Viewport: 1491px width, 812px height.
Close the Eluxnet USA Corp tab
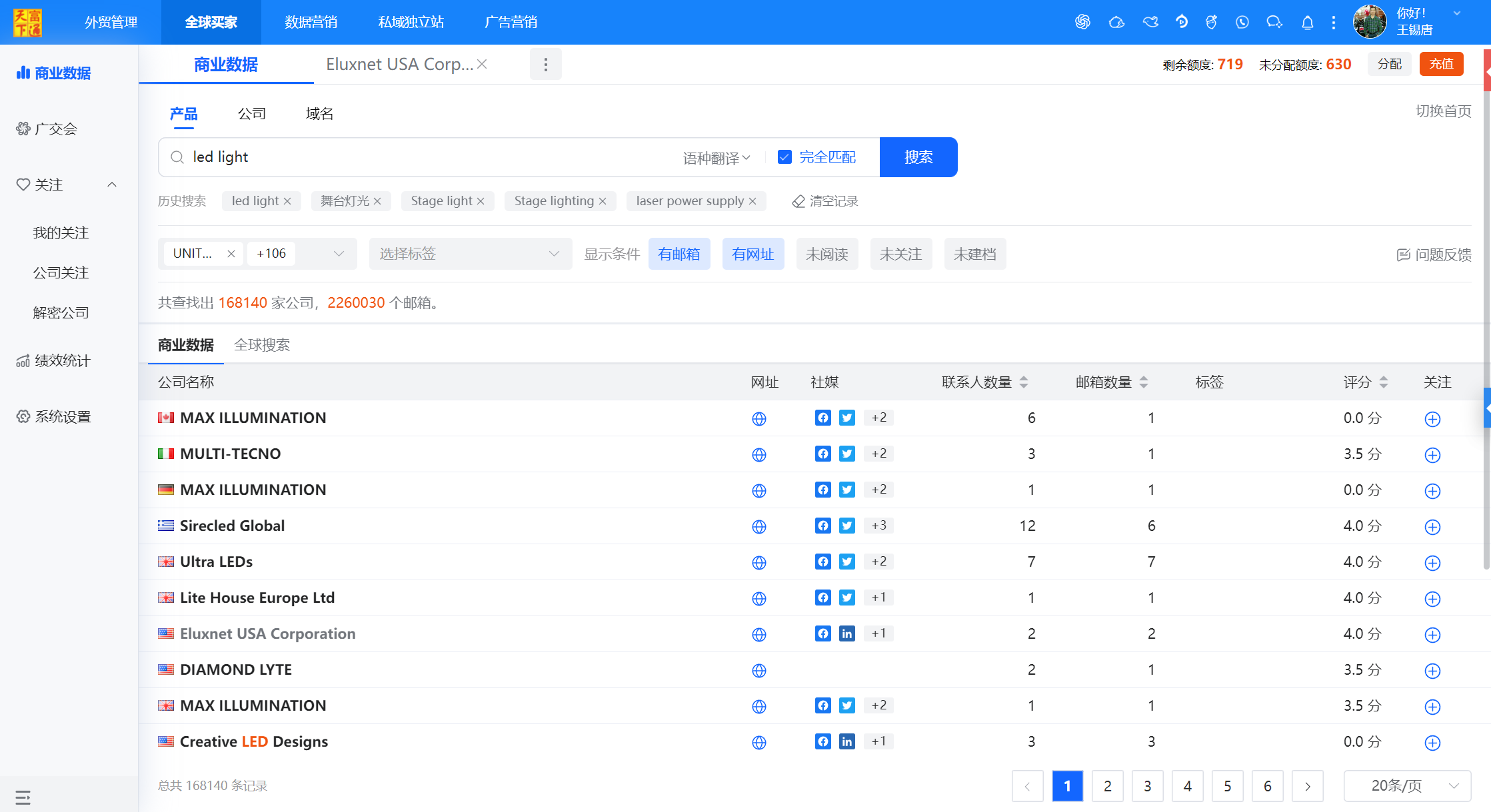[x=482, y=64]
